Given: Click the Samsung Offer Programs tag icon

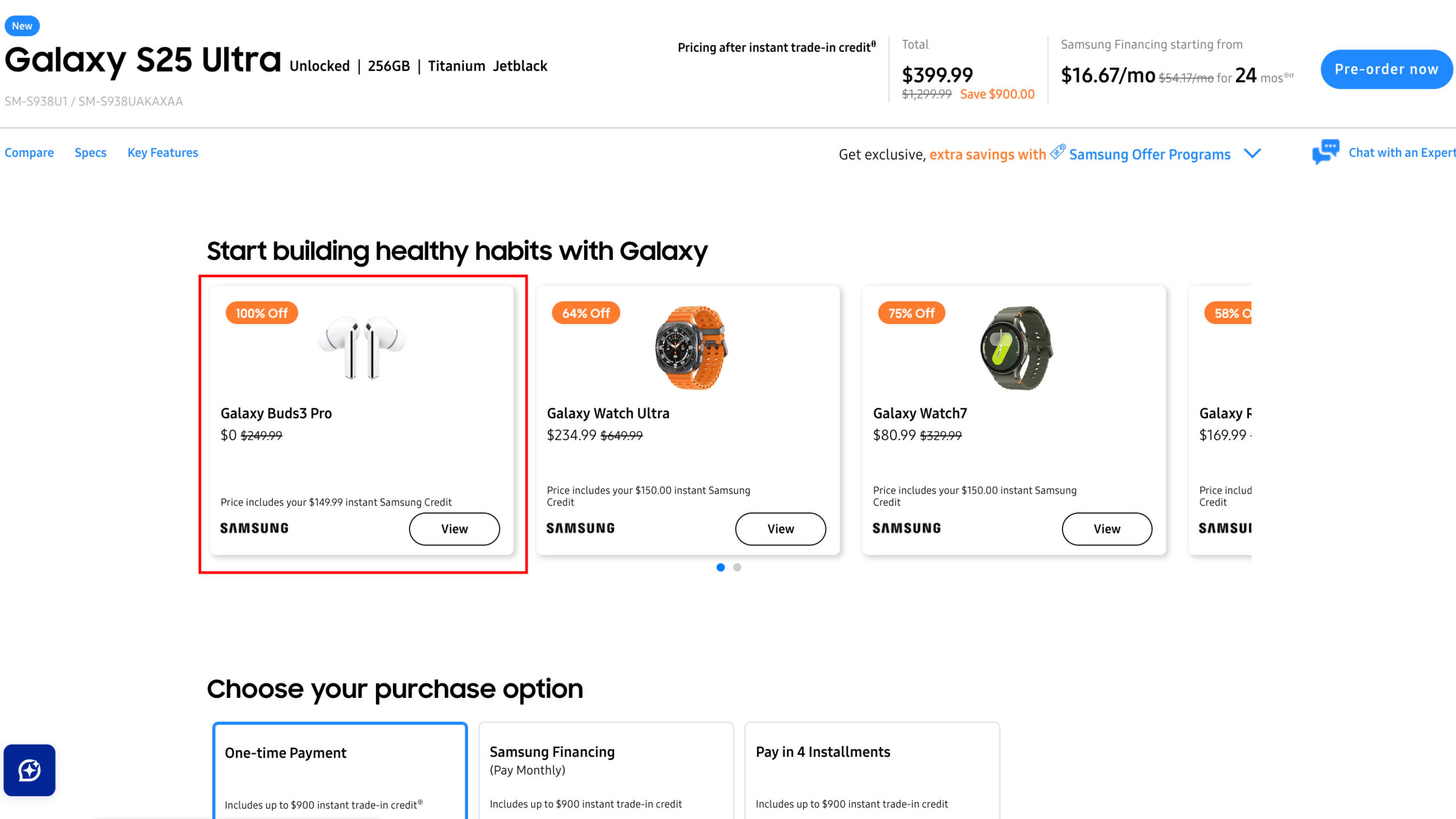Looking at the screenshot, I should [1057, 152].
